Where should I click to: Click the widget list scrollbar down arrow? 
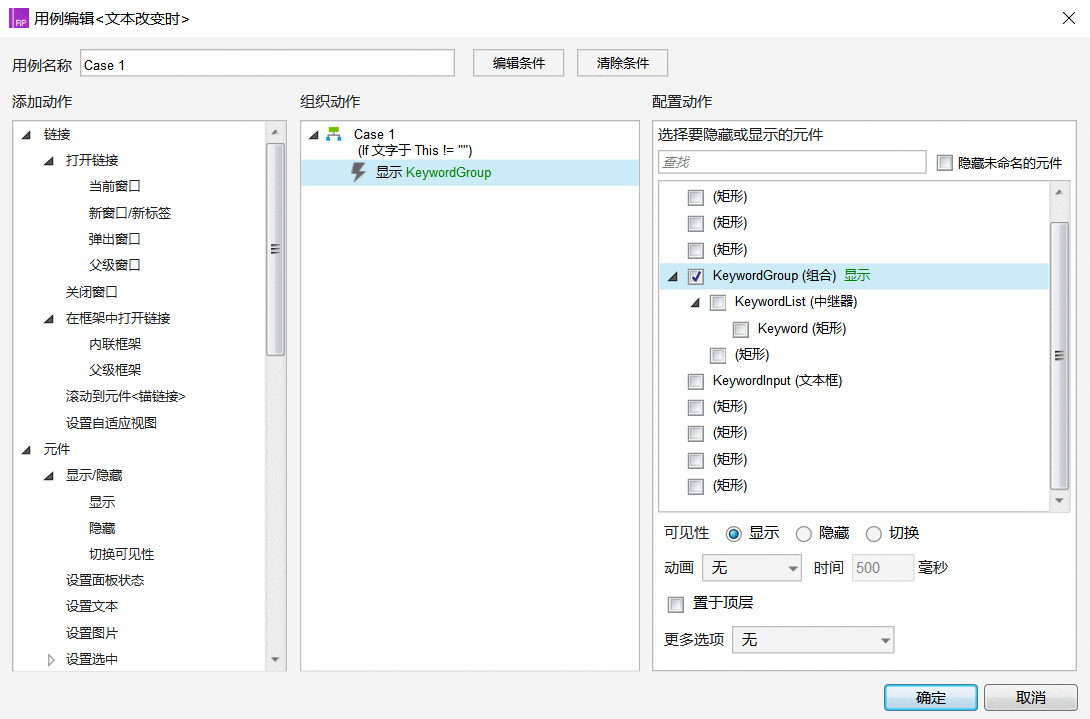click(1059, 501)
